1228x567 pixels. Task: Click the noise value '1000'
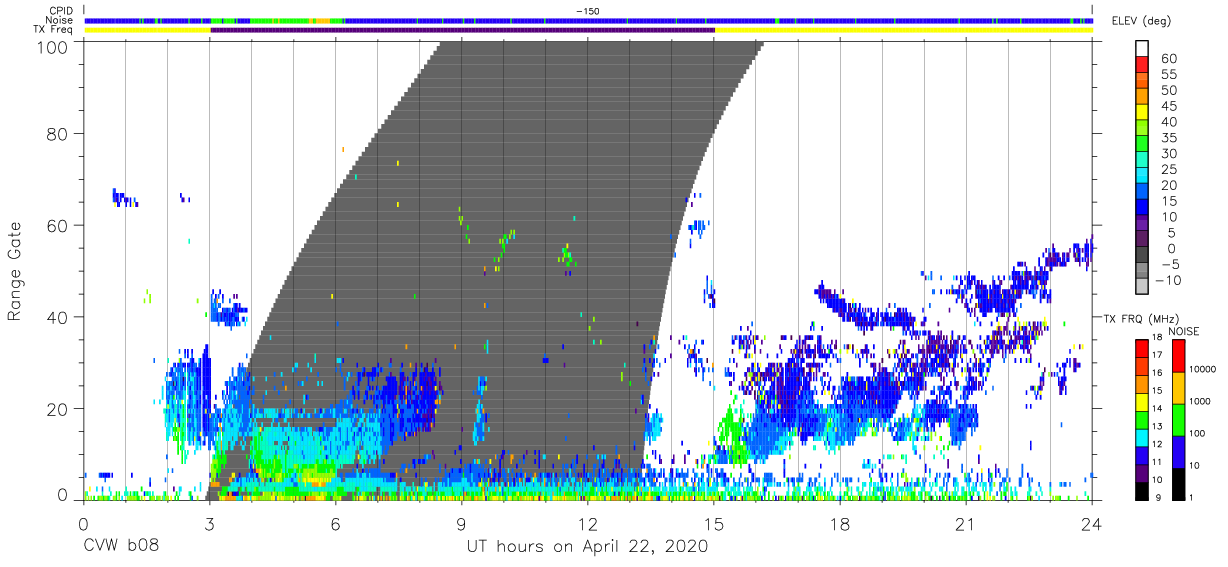pyautogui.click(x=1200, y=402)
